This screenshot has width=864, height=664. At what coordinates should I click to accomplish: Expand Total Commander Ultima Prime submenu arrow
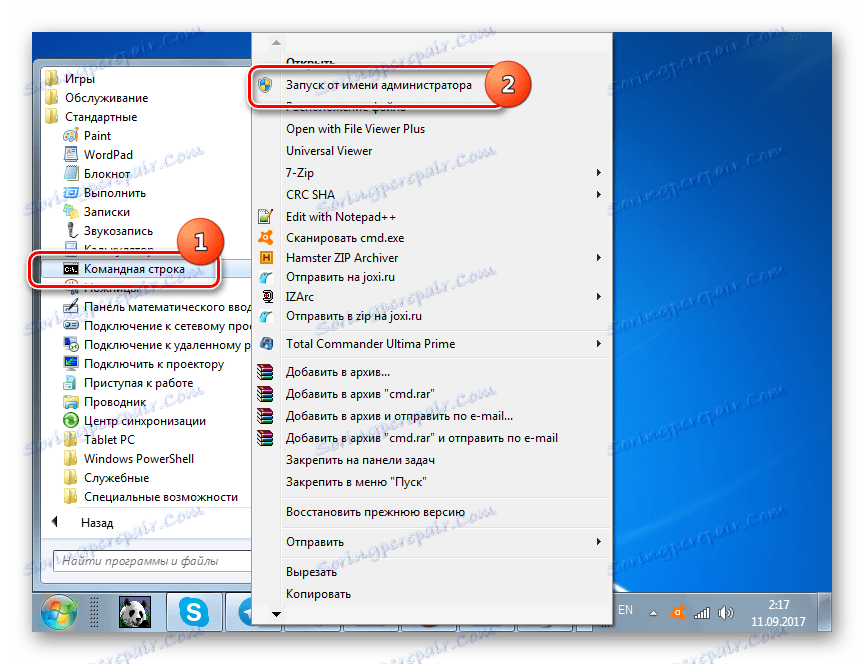tap(598, 344)
